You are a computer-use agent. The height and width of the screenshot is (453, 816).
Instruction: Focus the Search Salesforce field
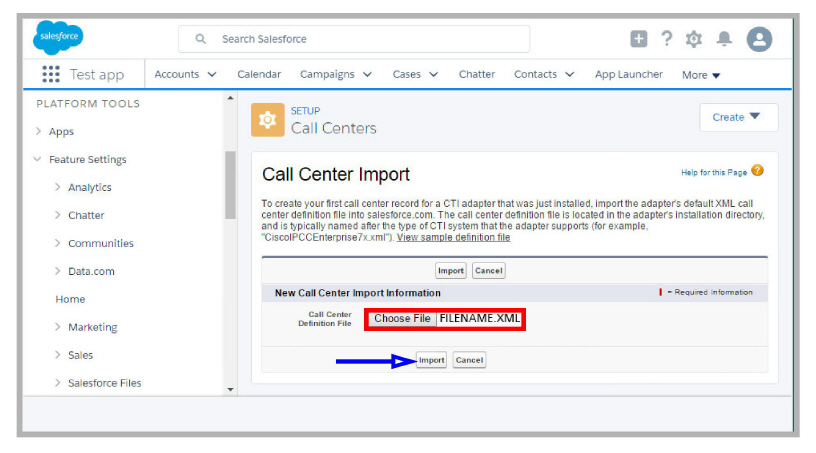click(x=354, y=39)
